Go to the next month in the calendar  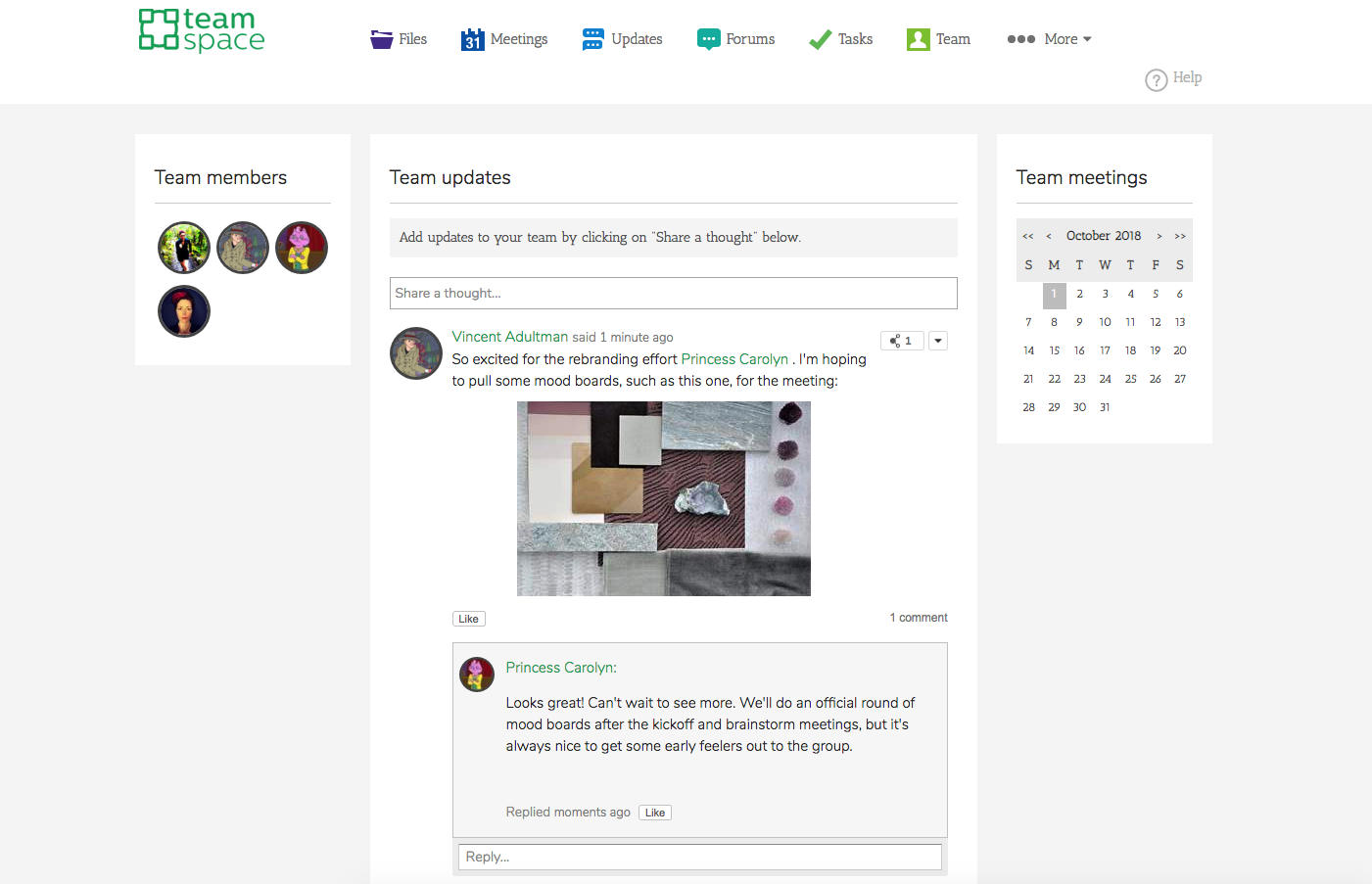pyautogui.click(x=1159, y=236)
